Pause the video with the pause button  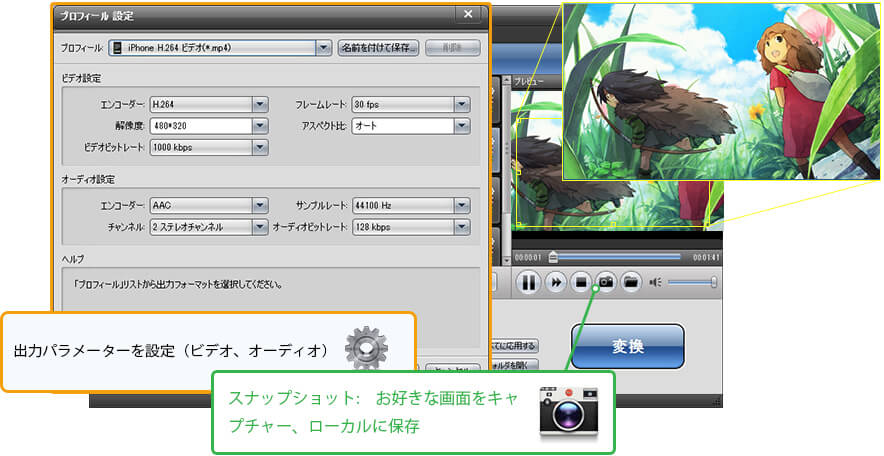(528, 282)
